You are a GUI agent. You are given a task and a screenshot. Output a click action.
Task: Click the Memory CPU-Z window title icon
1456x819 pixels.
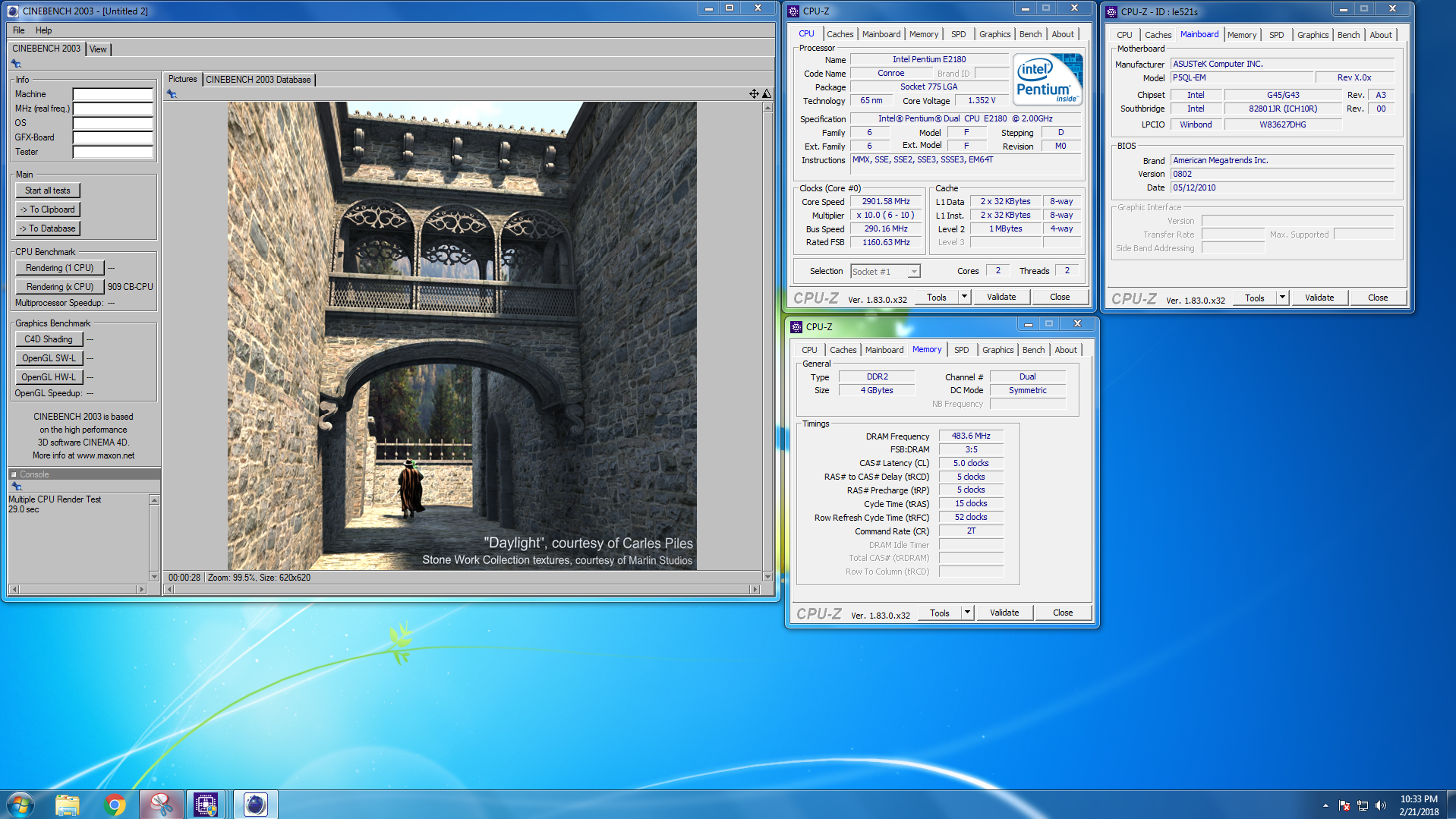[796, 326]
